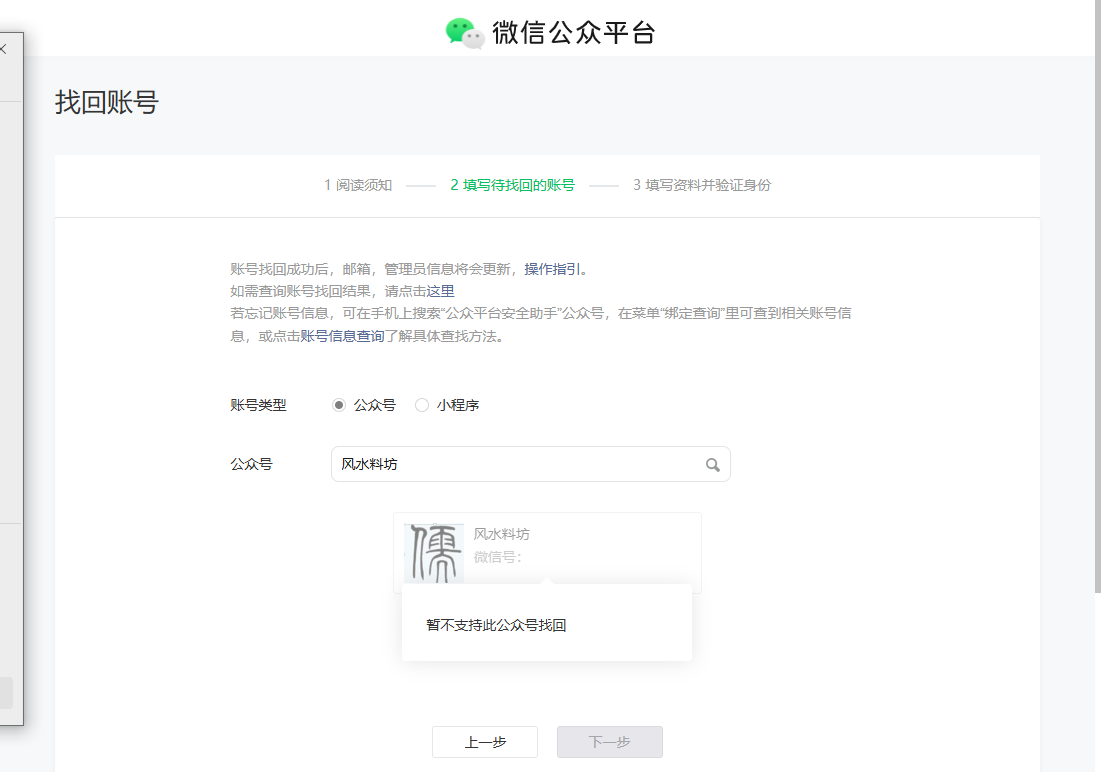Click the 账号类型 label
This screenshot has height=772, width=1101.
(x=258, y=405)
